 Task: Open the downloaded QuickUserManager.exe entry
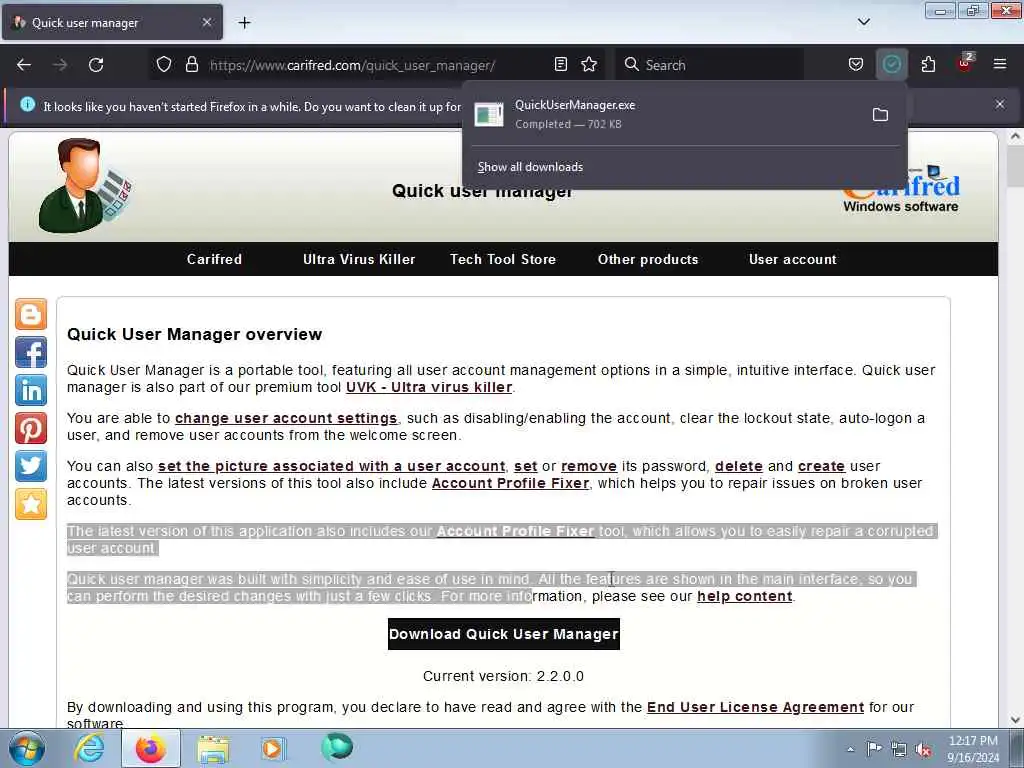[x=664, y=114]
